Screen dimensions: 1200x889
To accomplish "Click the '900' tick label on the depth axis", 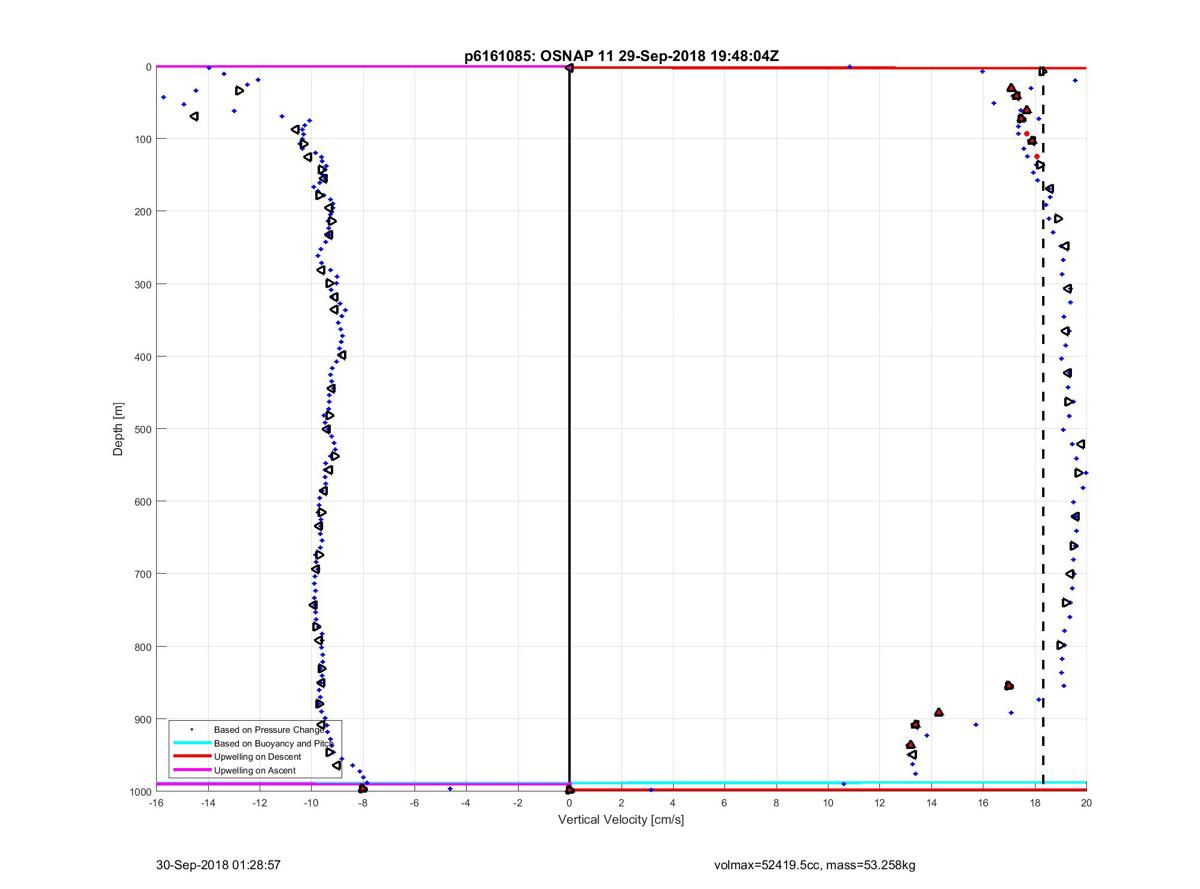I will tap(142, 719).
